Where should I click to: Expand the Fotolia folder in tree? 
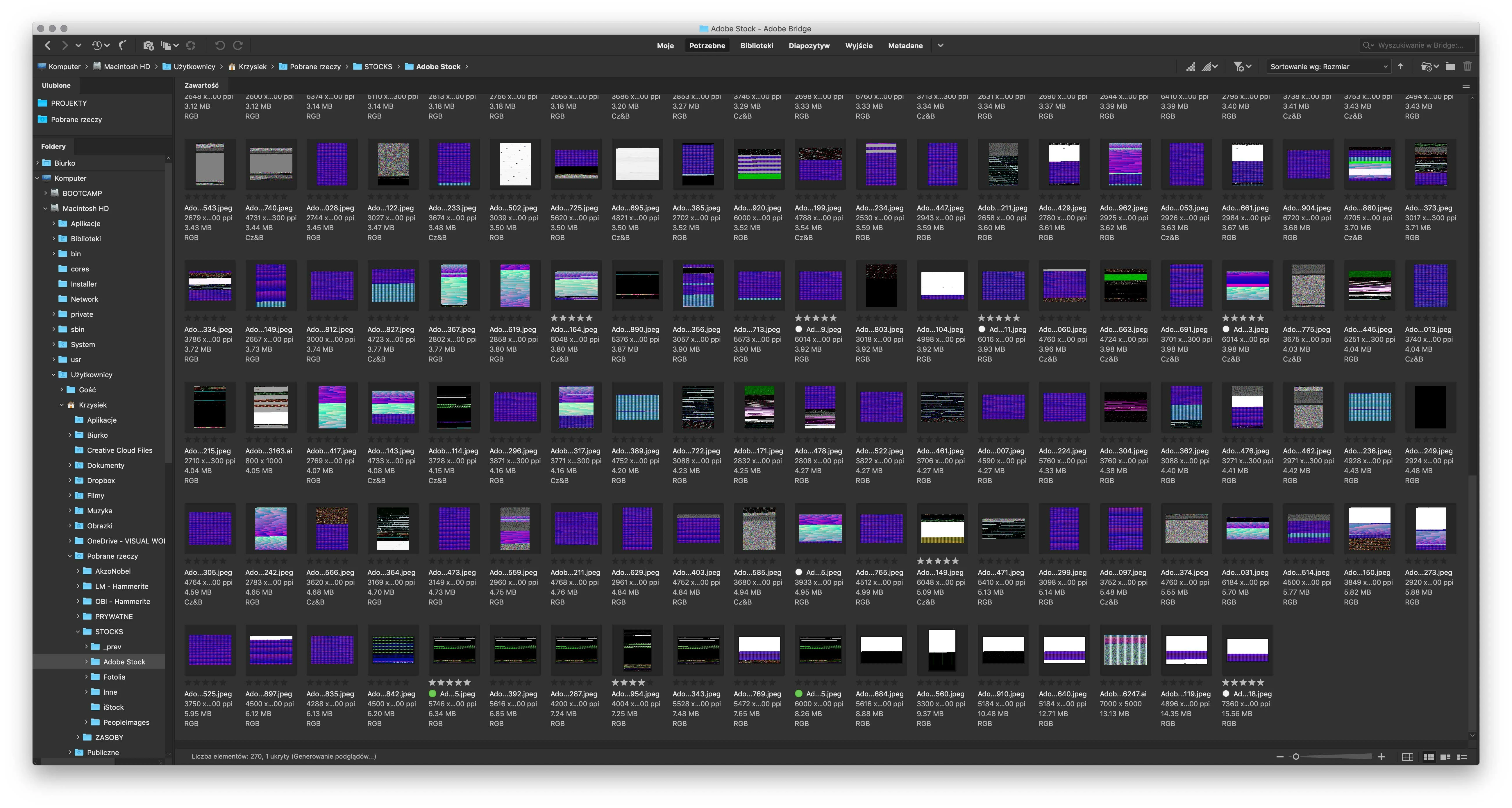[86, 677]
